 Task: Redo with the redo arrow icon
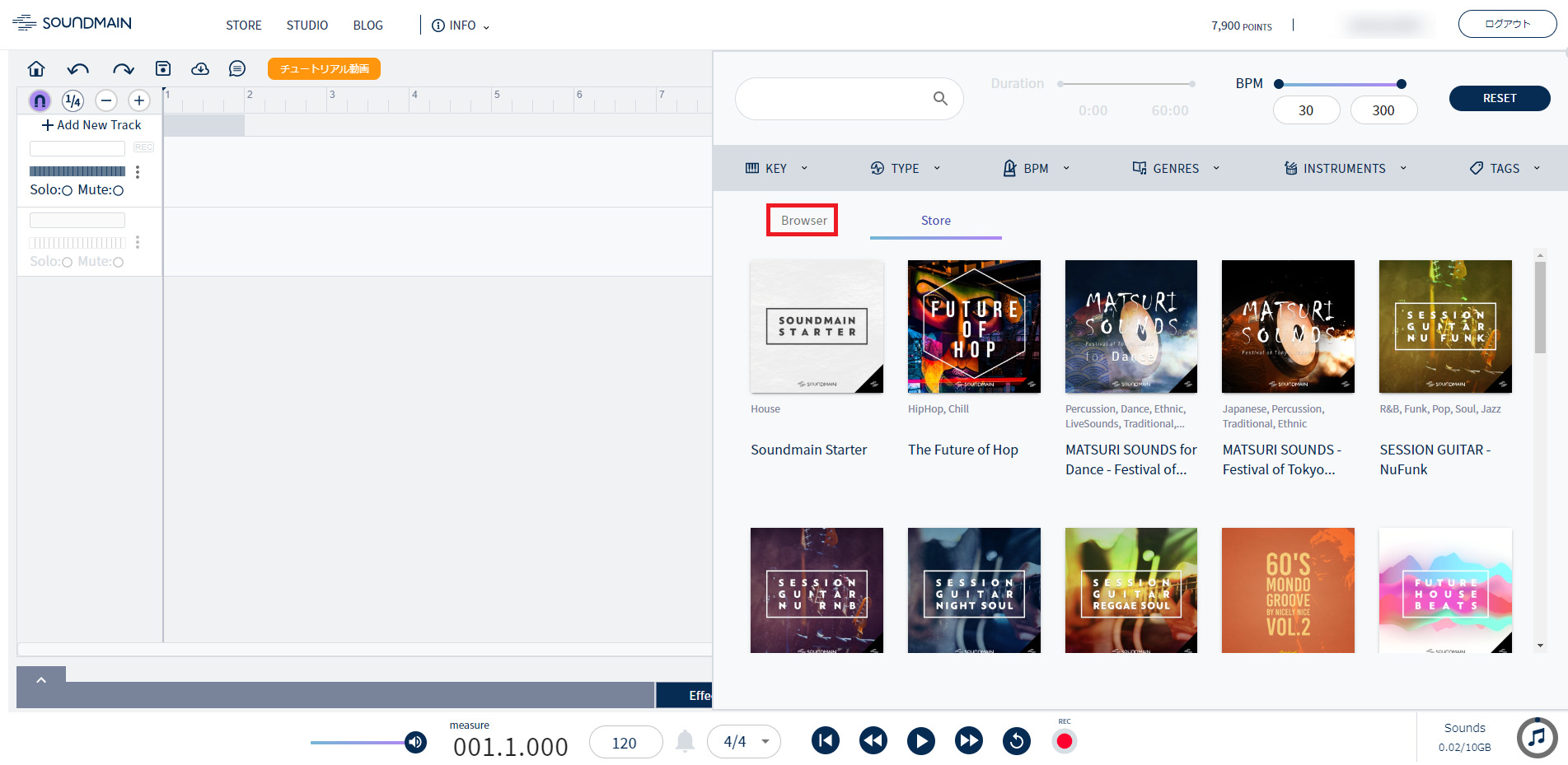[x=123, y=69]
